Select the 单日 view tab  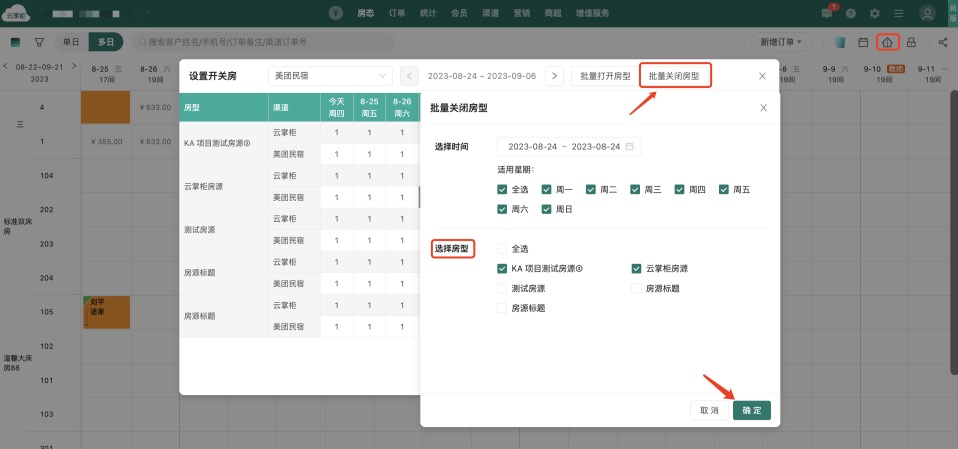point(70,42)
